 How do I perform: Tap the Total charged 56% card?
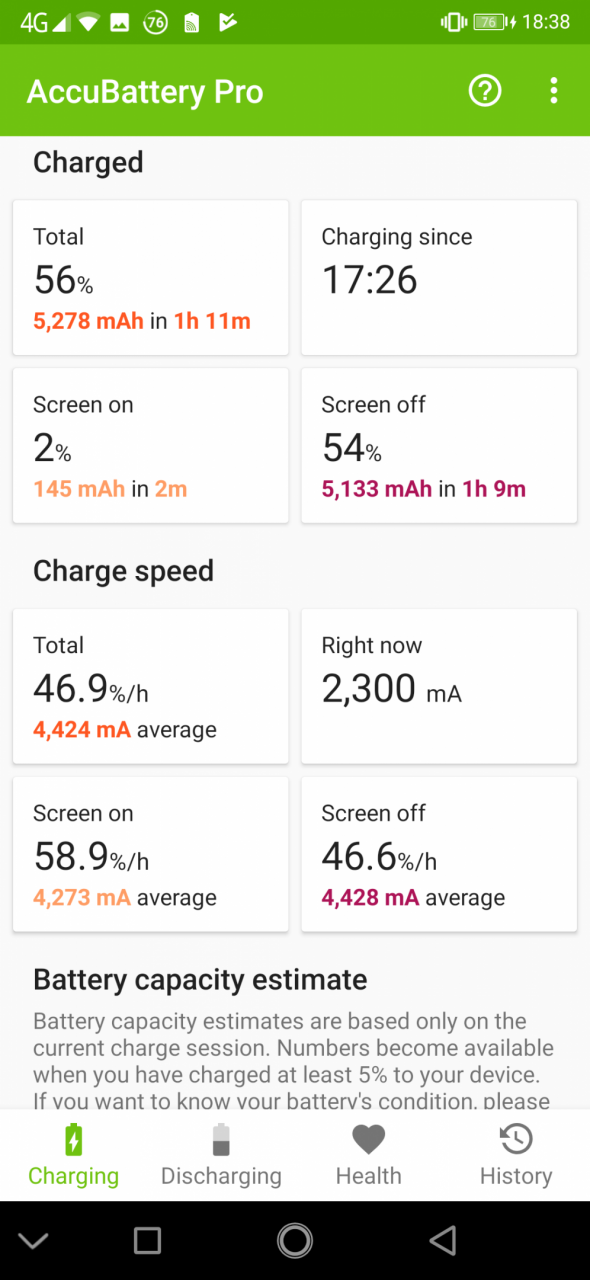(151, 278)
